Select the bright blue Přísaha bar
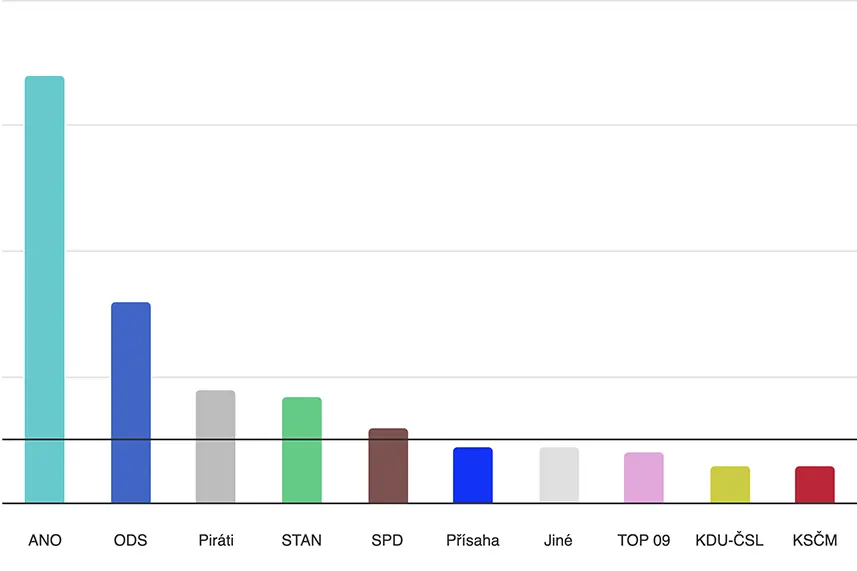The width and height of the screenshot is (857, 571). 473,475
